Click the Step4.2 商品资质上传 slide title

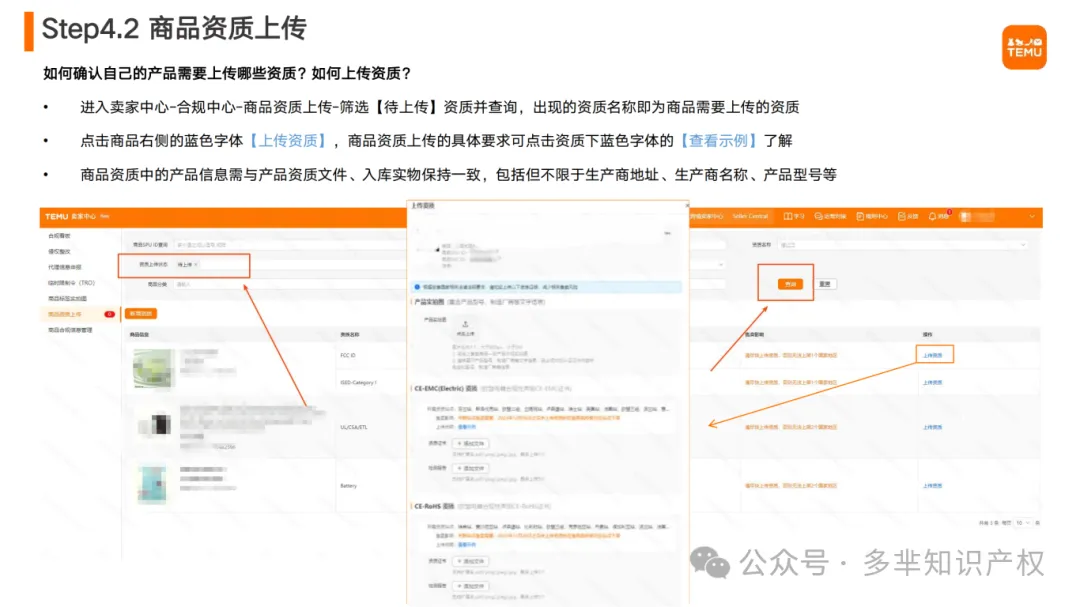pyautogui.click(x=174, y=29)
